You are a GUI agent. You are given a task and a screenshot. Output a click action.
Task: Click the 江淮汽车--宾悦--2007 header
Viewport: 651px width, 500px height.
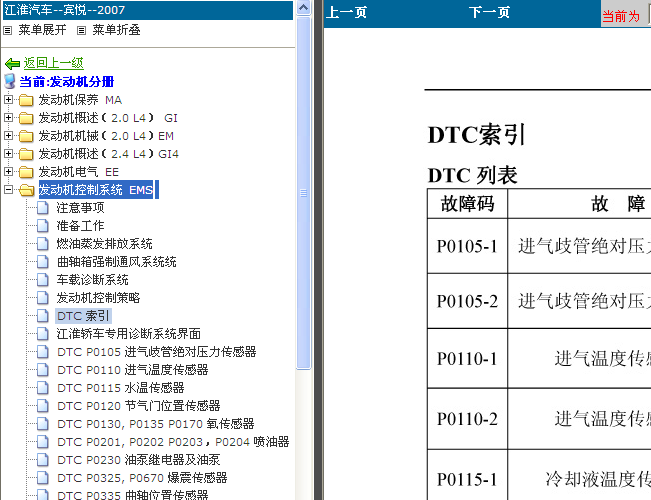tap(148, 10)
